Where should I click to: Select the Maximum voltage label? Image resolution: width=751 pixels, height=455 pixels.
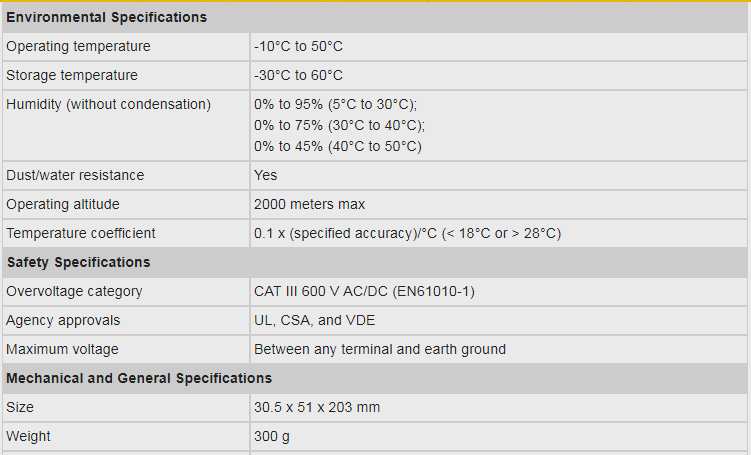click(x=62, y=349)
